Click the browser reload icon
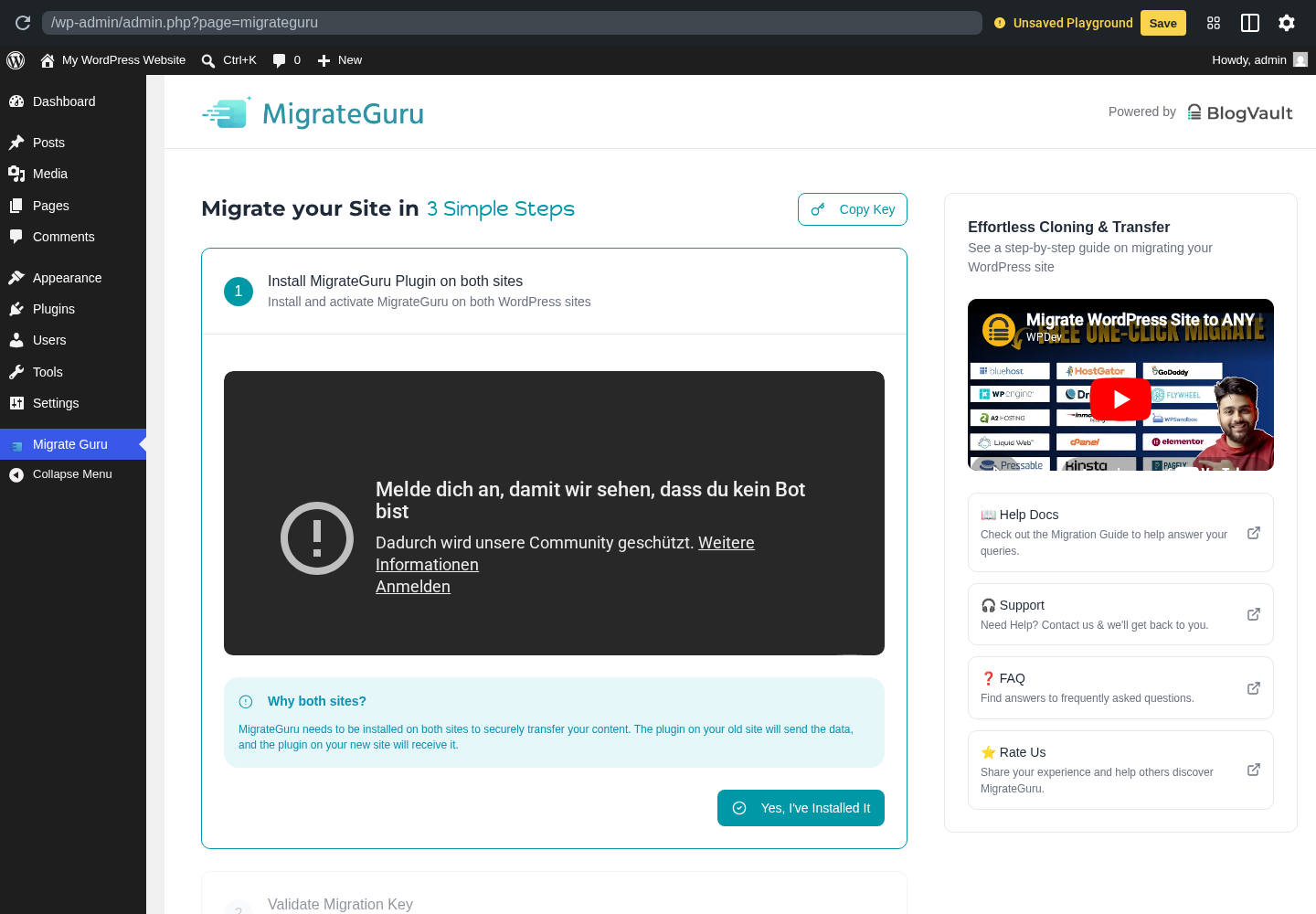The height and width of the screenshot is (914, 1316). click(x=23, y=23)
